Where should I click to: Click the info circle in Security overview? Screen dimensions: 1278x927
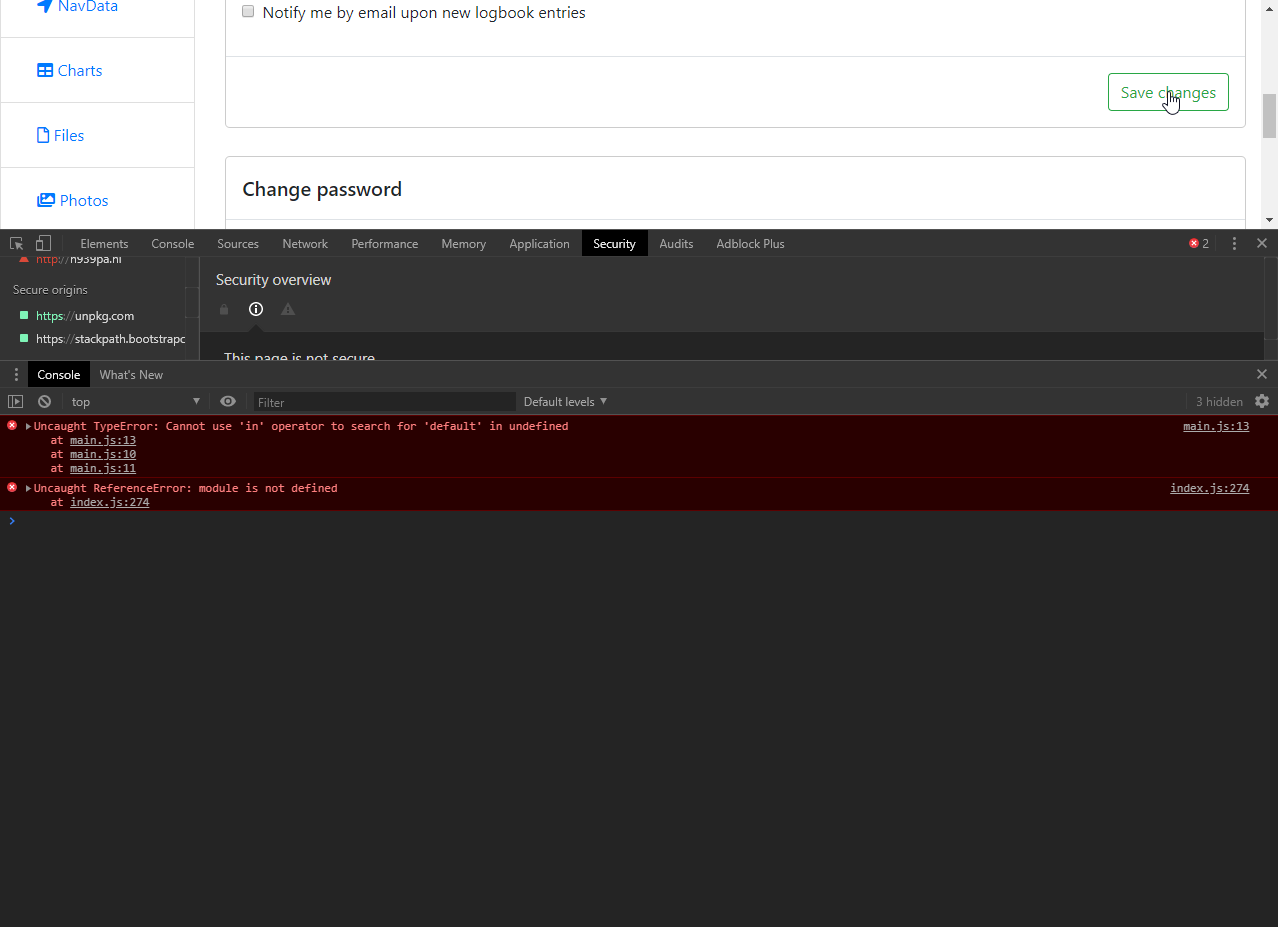click(x=256, y=309)
